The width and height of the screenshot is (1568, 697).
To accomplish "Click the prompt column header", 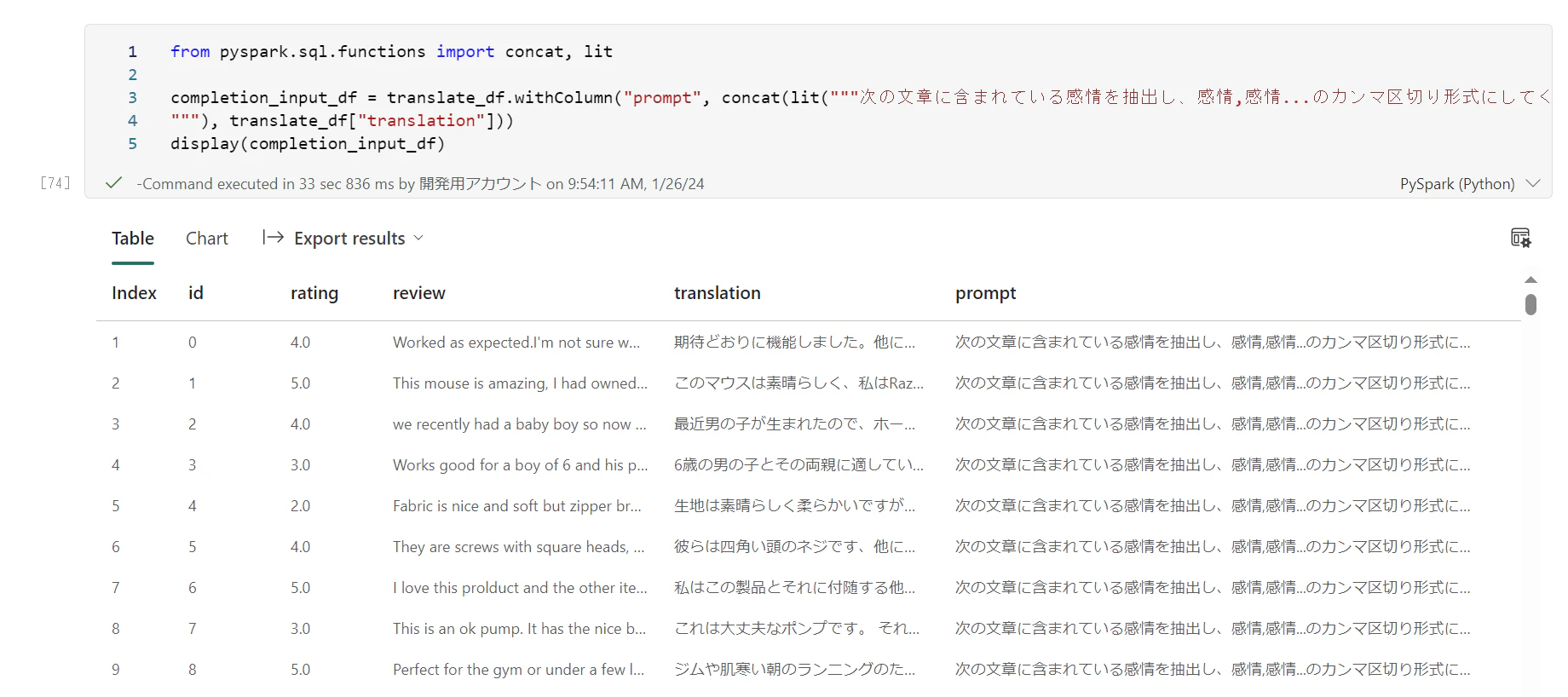I will (x=986, y=293).
